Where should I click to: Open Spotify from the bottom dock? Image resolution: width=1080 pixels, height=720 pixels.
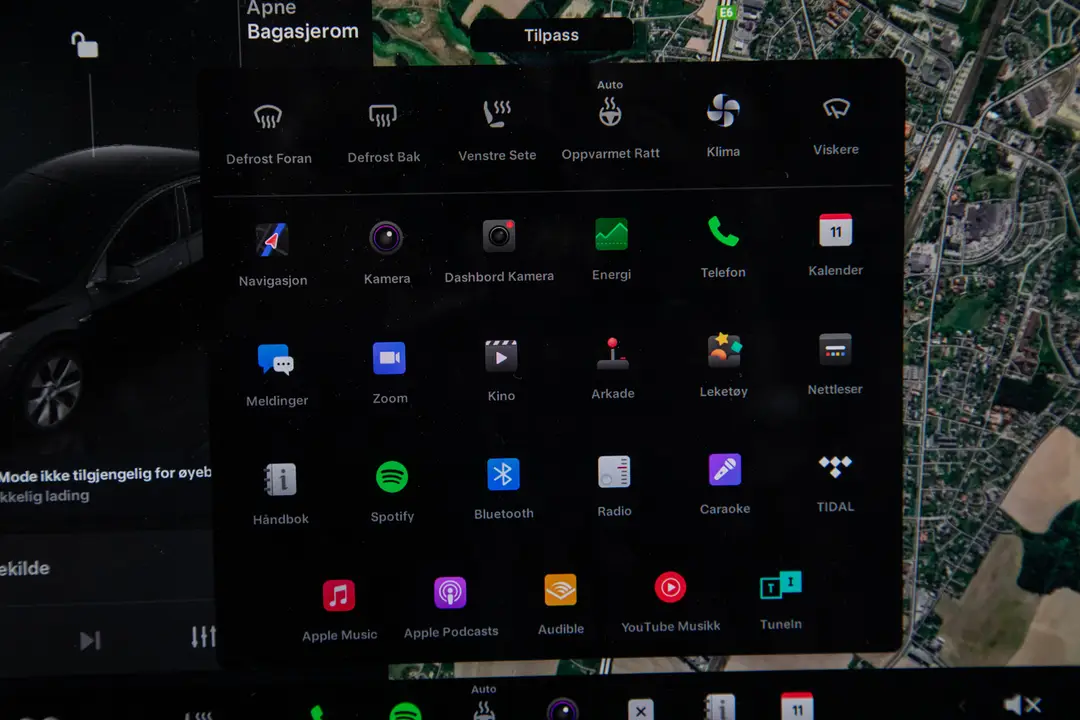(x=406, y=710)
